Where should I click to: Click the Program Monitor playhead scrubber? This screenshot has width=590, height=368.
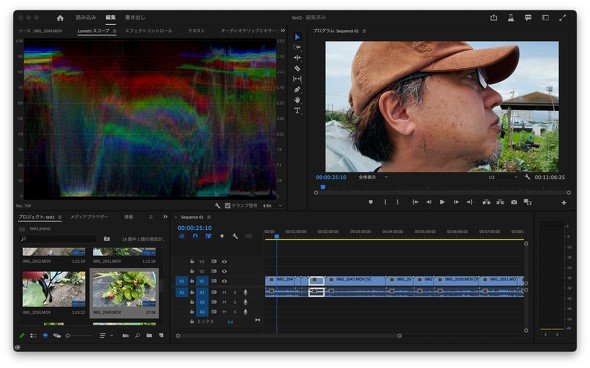tap(323, 187)
